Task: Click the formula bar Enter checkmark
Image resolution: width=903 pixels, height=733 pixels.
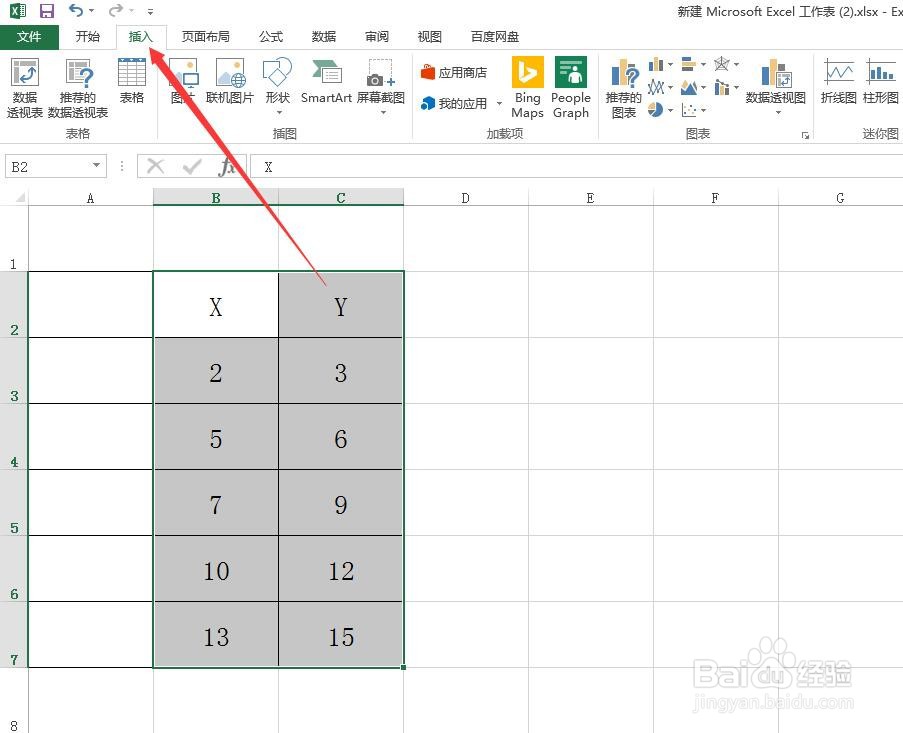Action: [x=192, y=166]
